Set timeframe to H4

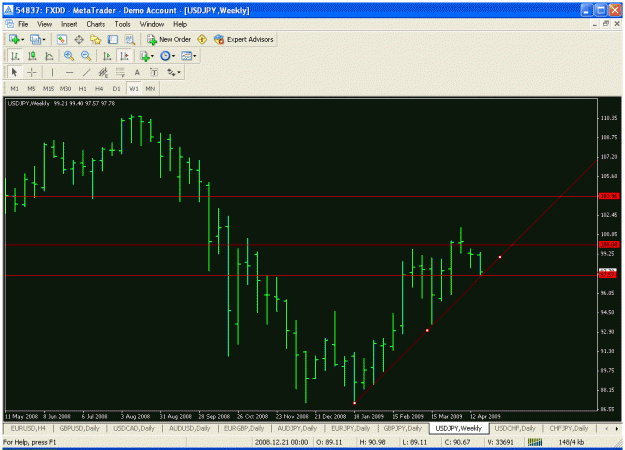[x=99, y=88]
